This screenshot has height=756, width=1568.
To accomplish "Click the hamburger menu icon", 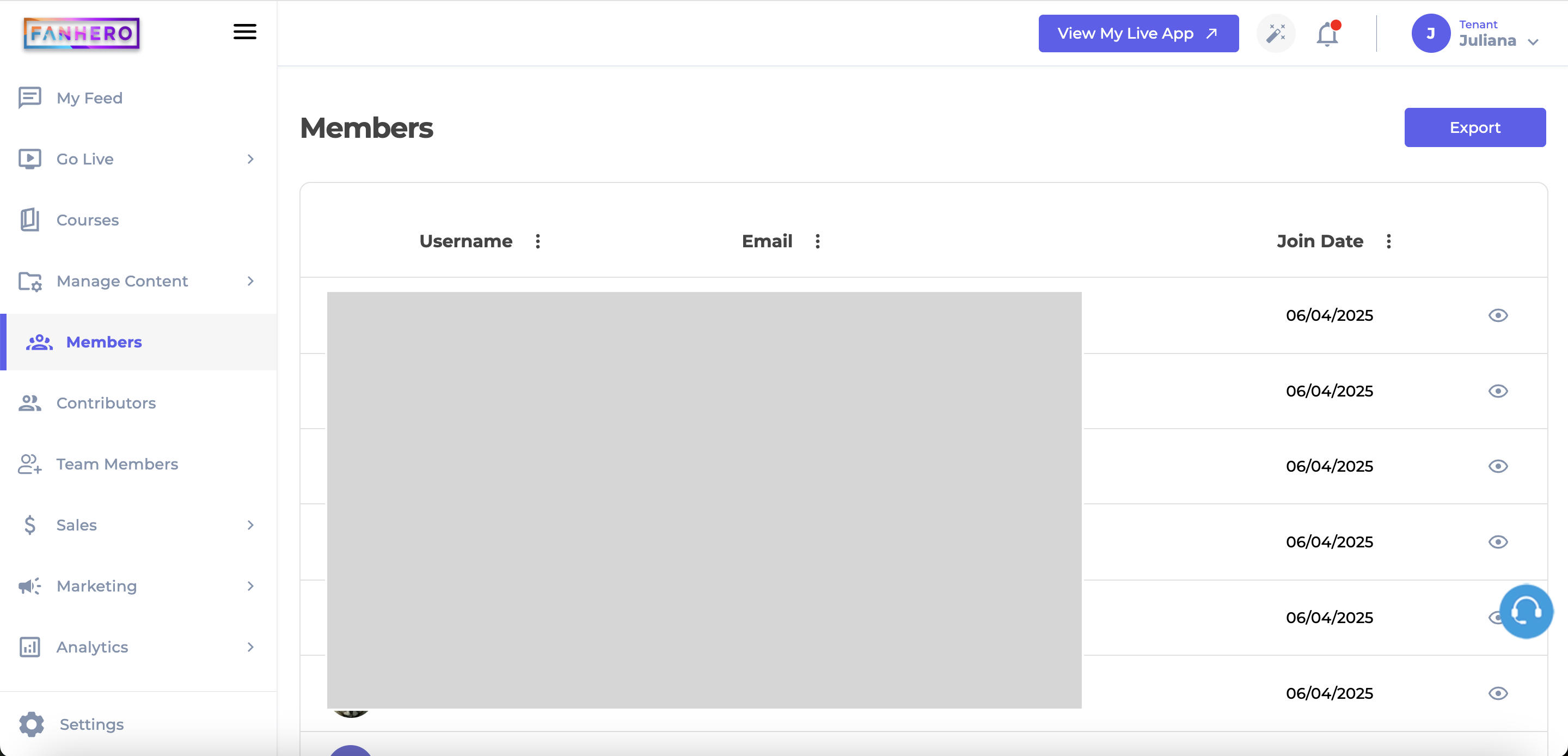I will [244, 32].
